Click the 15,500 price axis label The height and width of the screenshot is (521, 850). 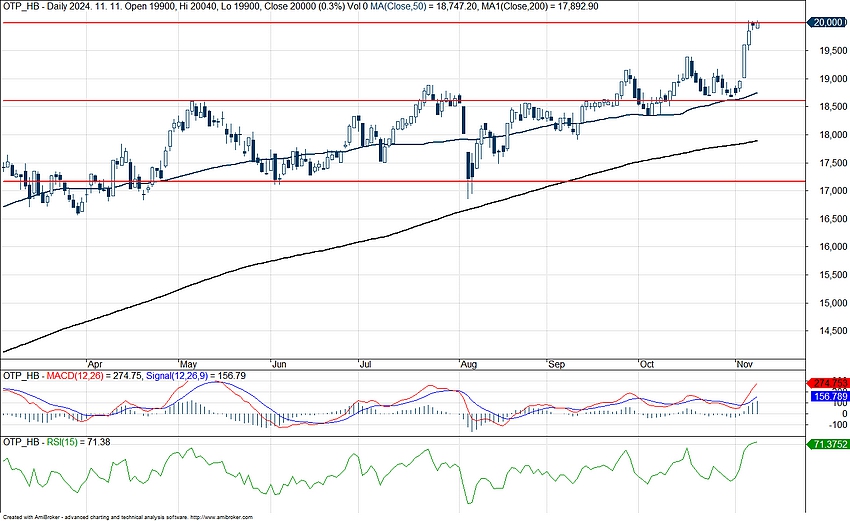coord(834,275)
